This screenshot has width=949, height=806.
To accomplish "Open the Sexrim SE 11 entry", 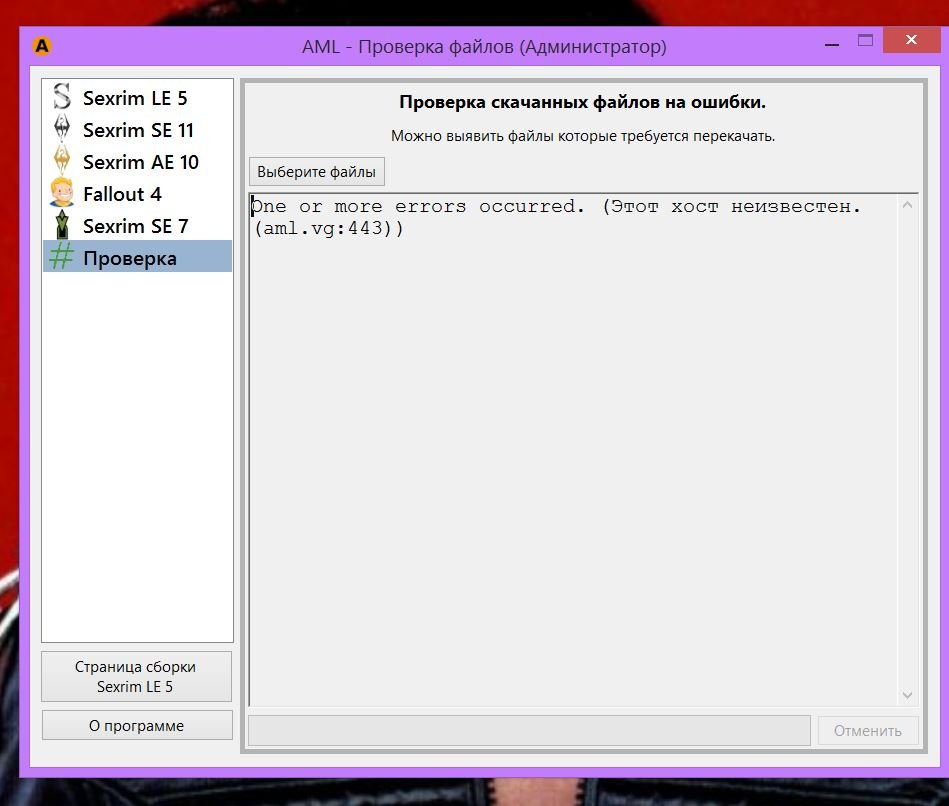I will tap(138, 130).
